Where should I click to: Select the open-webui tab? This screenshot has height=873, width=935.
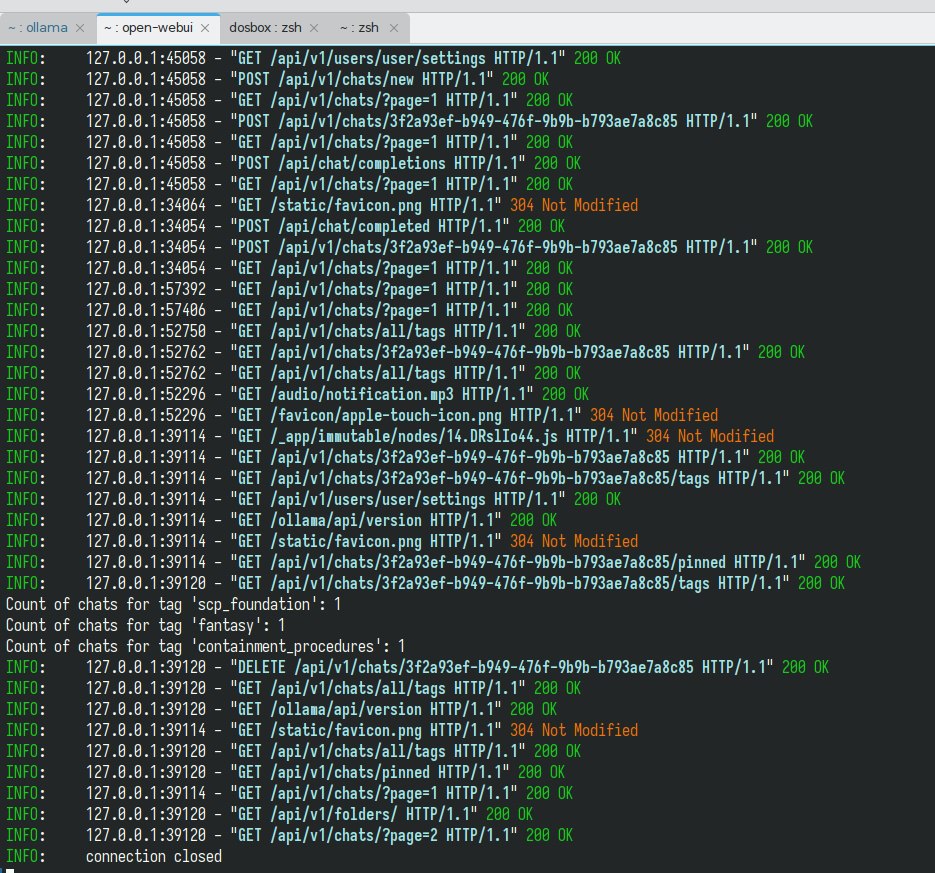(148, 28)
